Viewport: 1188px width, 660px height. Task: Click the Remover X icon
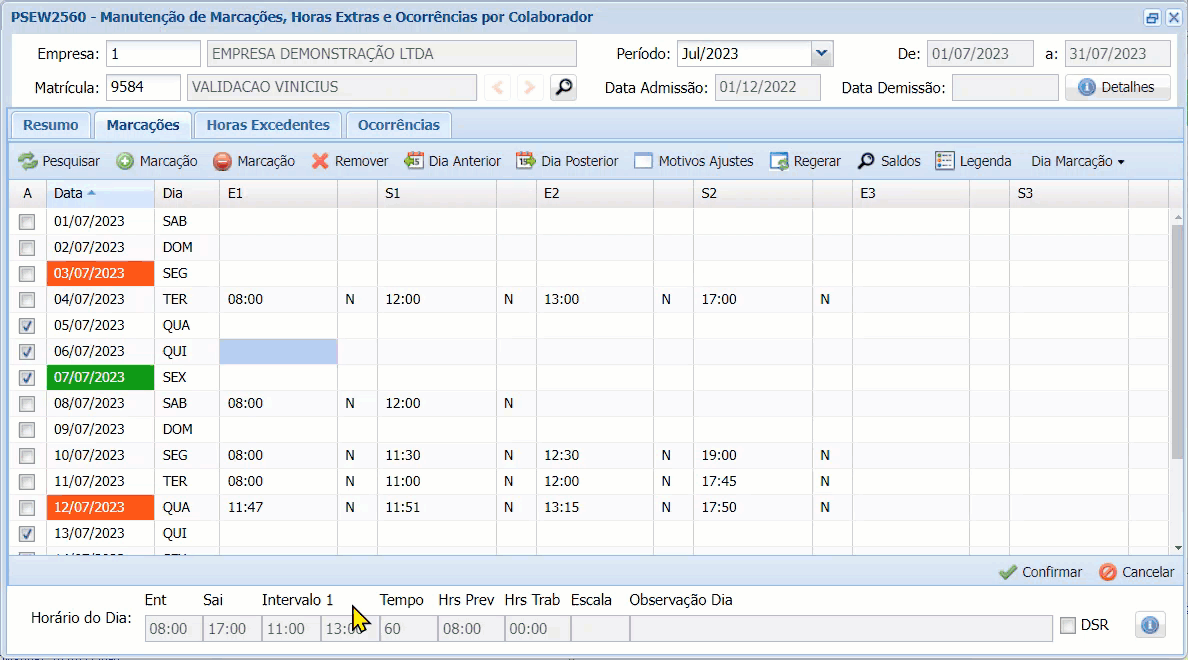[x=320, y=161]
